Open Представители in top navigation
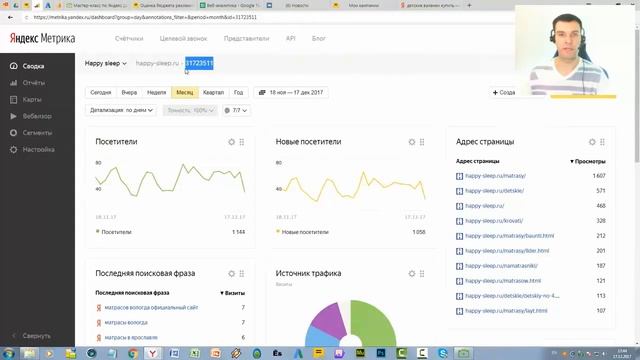 pyautogui.click(x=247, y=38)
